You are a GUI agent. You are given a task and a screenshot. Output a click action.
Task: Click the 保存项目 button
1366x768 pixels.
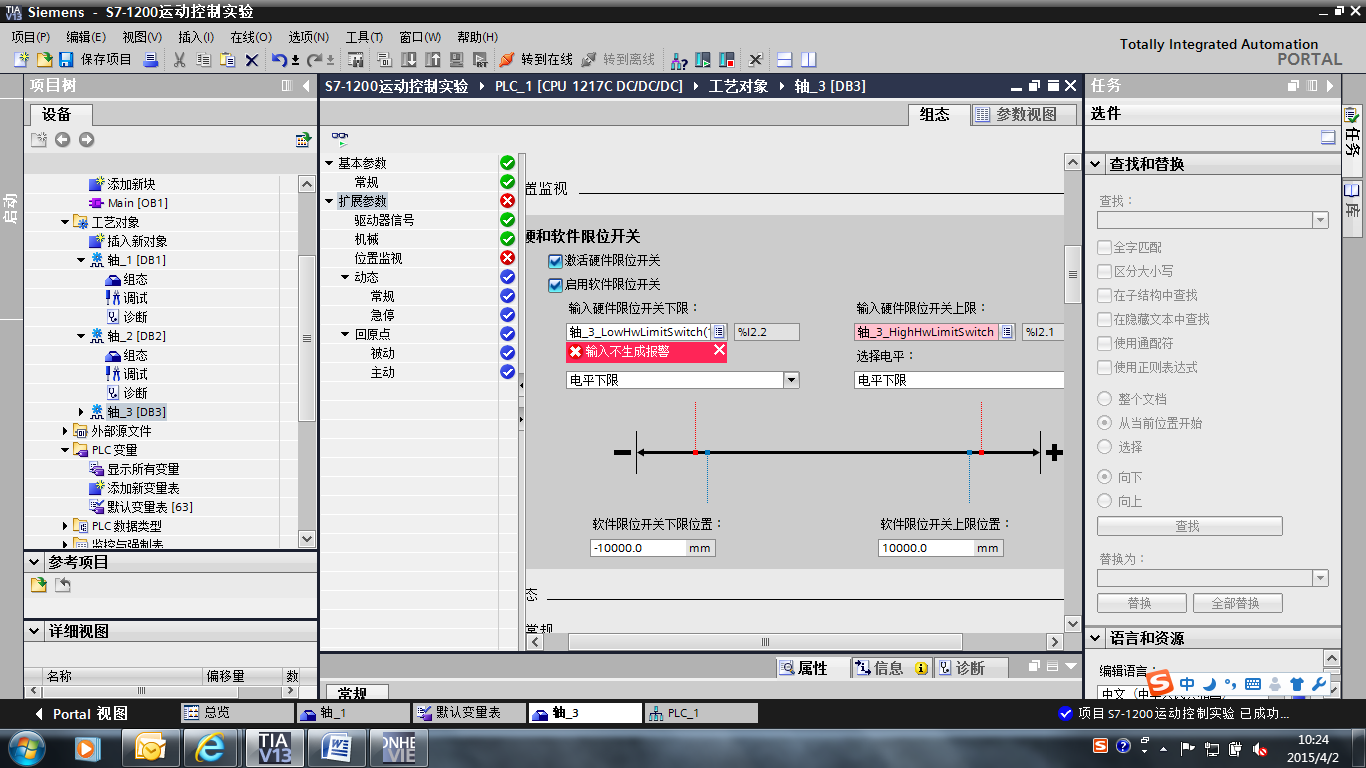pos(95,60)
